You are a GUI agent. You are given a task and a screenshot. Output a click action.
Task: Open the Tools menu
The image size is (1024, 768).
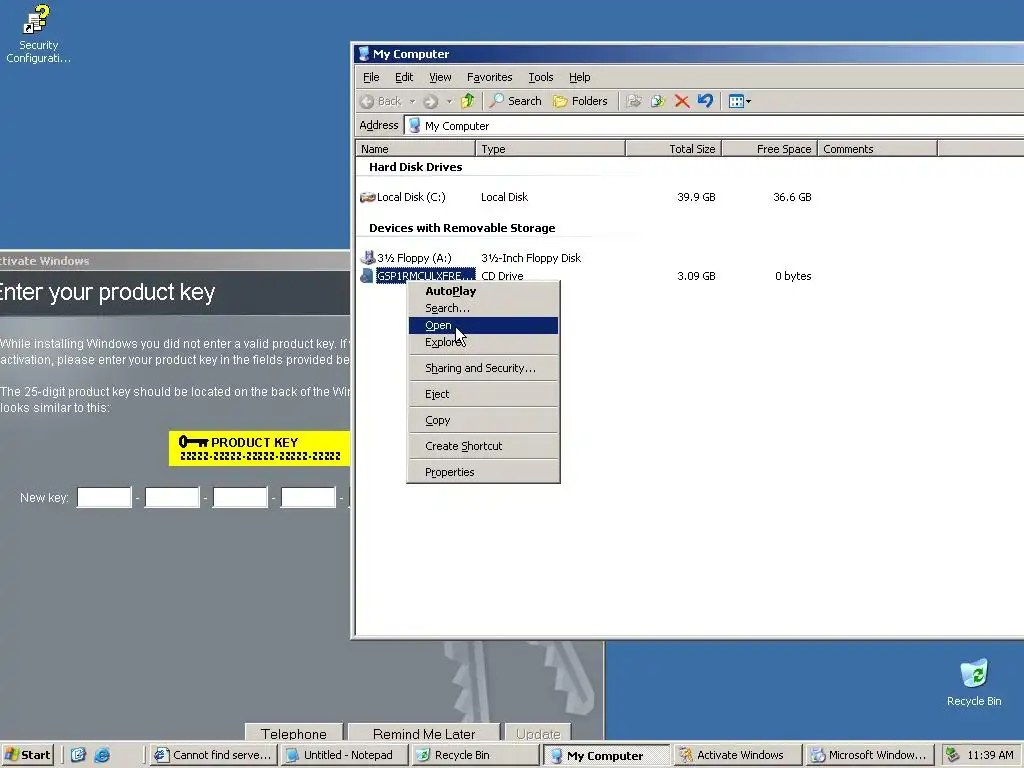pyautogui.click(x=541, y=77)
